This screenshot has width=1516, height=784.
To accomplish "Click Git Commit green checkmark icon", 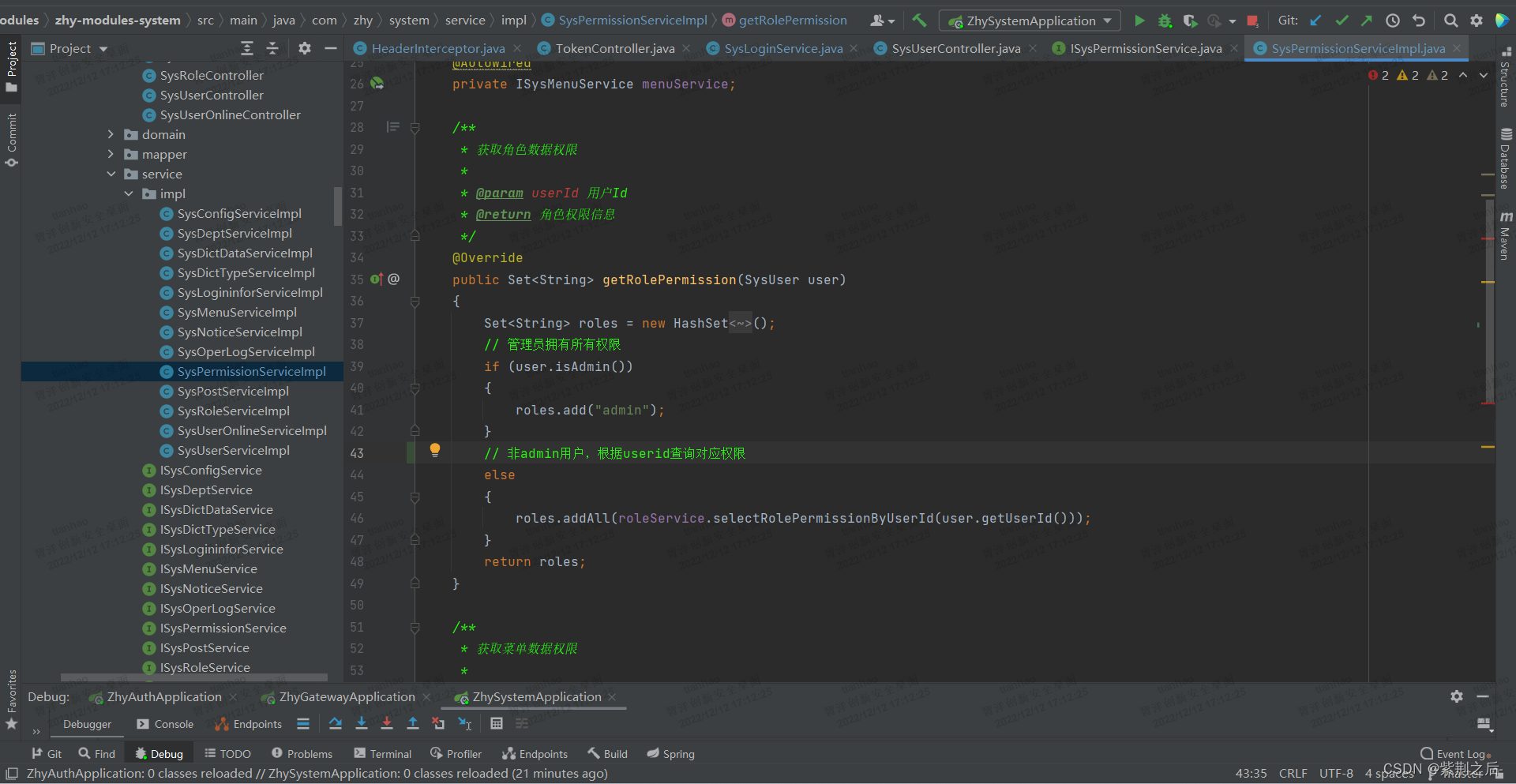I will (x=1342, y=21).
